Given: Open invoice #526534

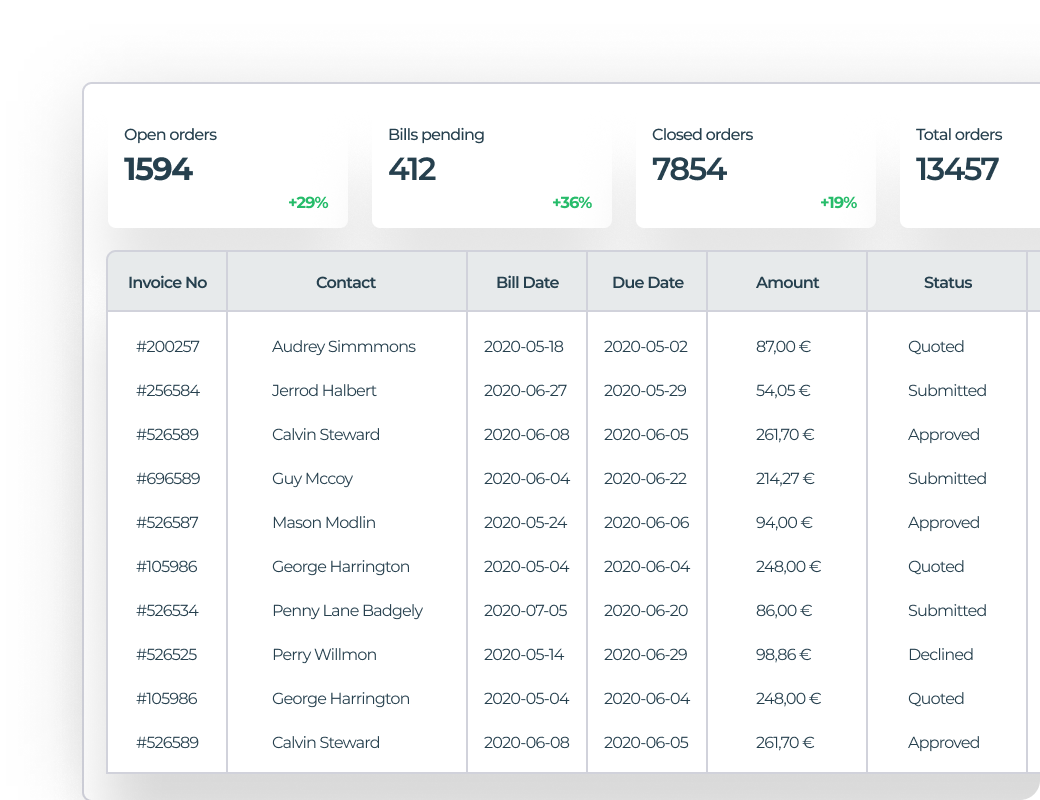Looking at the screenshot, I should (x=167, y=610).
